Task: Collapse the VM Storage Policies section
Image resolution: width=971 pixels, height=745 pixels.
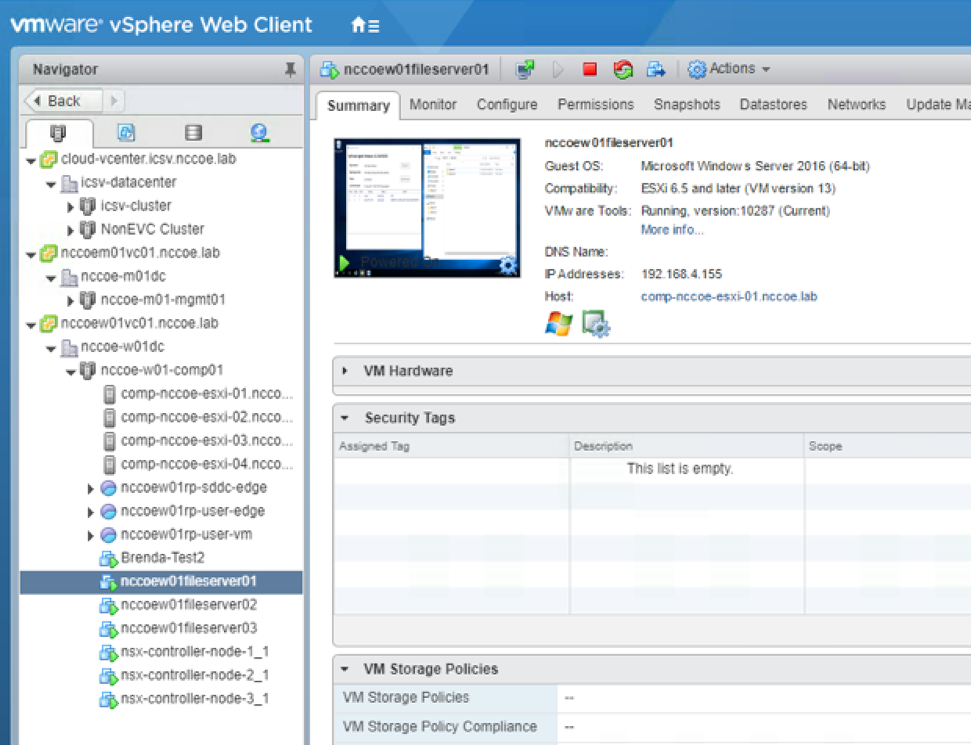Action: tap(345, 669)
